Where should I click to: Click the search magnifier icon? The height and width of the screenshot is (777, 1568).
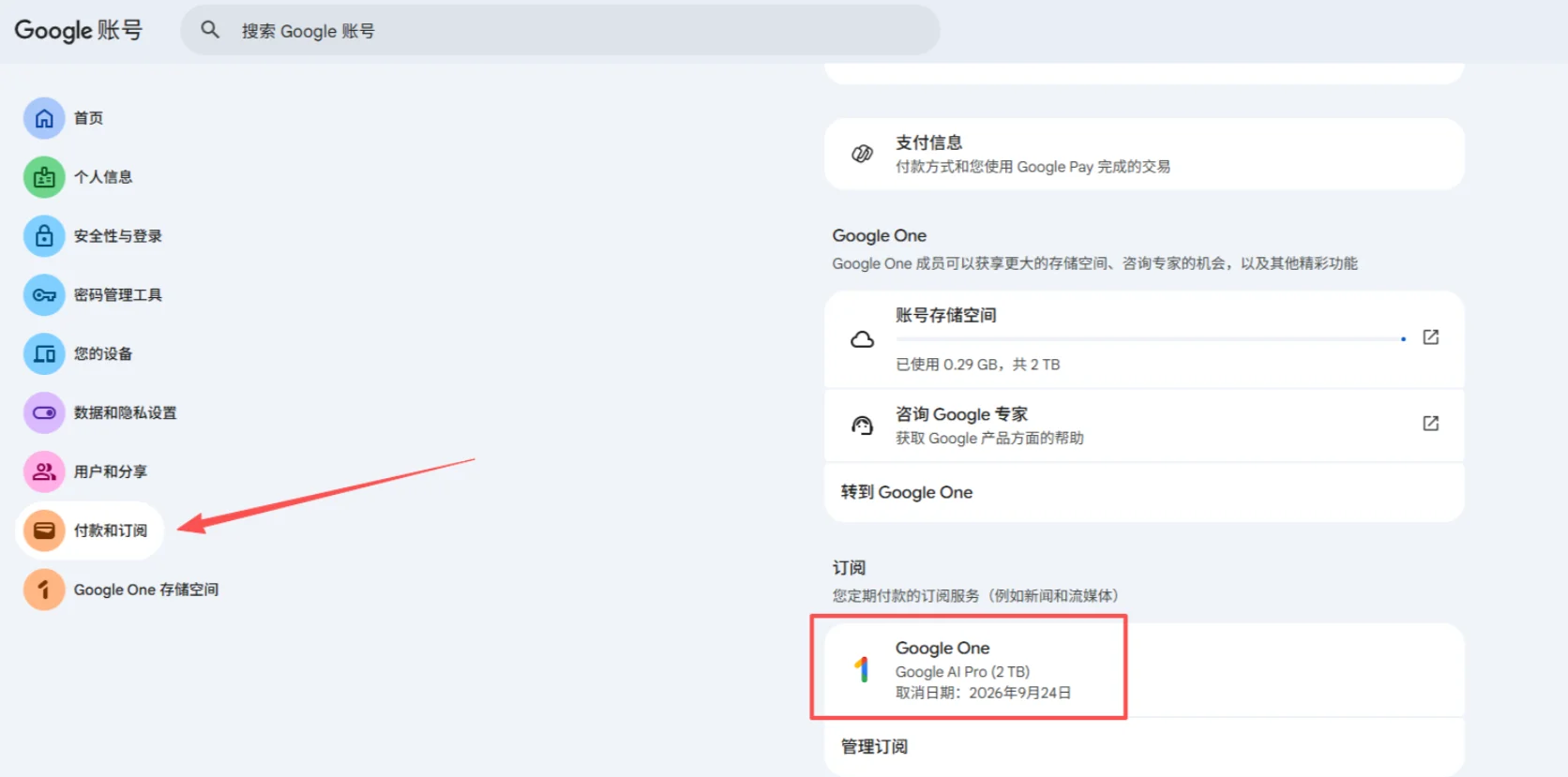(210, 30)
